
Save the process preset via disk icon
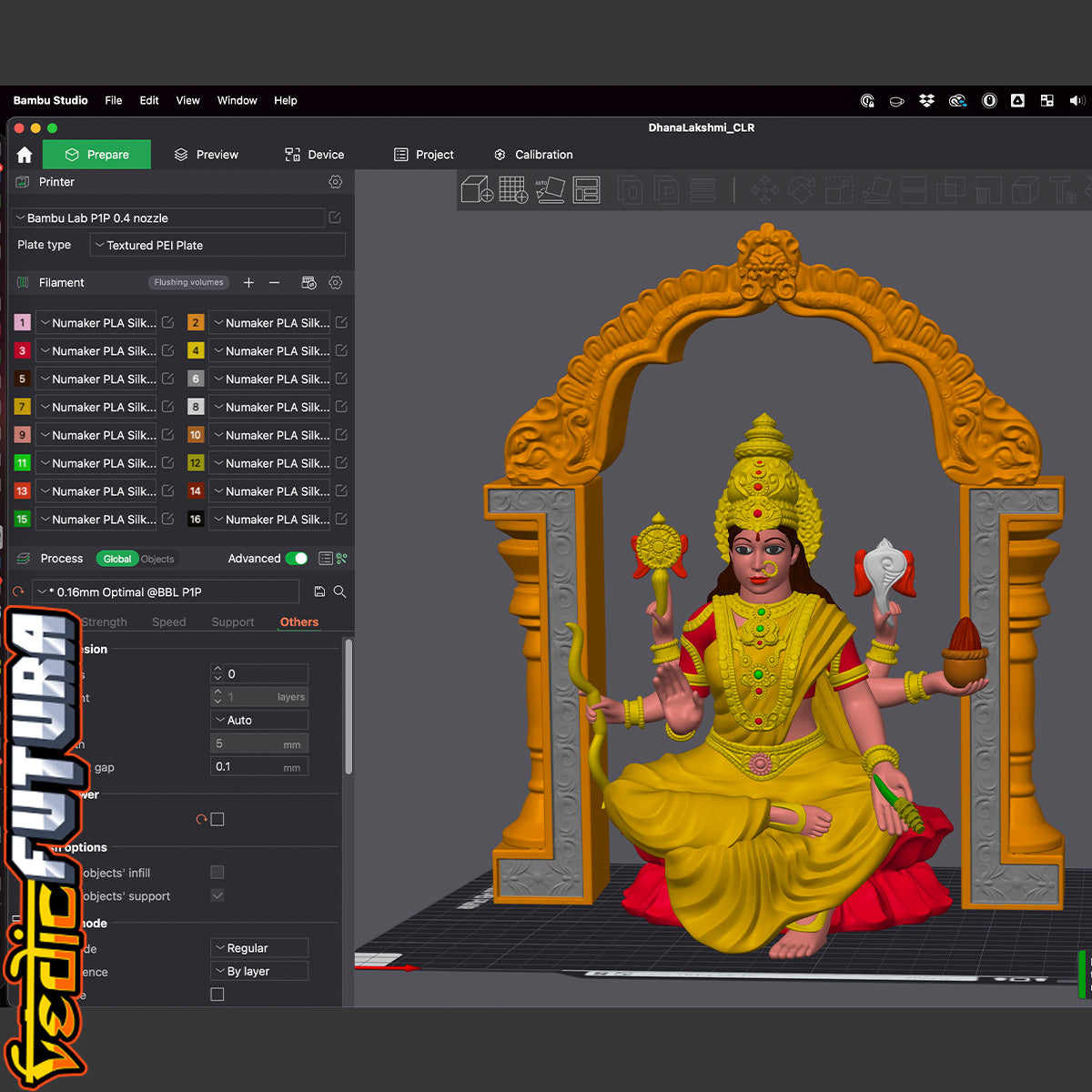point(319,591)
